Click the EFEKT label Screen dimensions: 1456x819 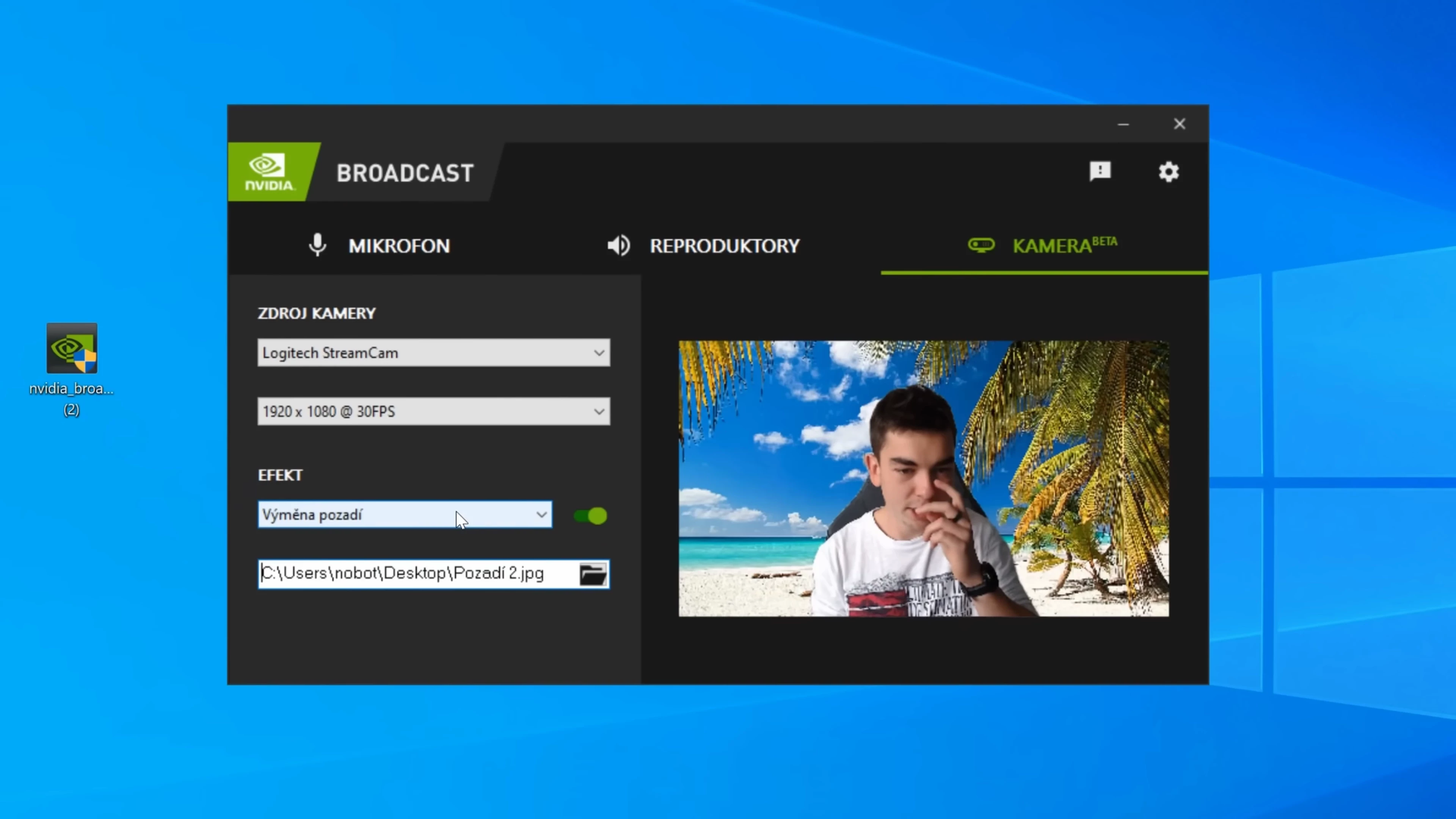coord(280,475)
